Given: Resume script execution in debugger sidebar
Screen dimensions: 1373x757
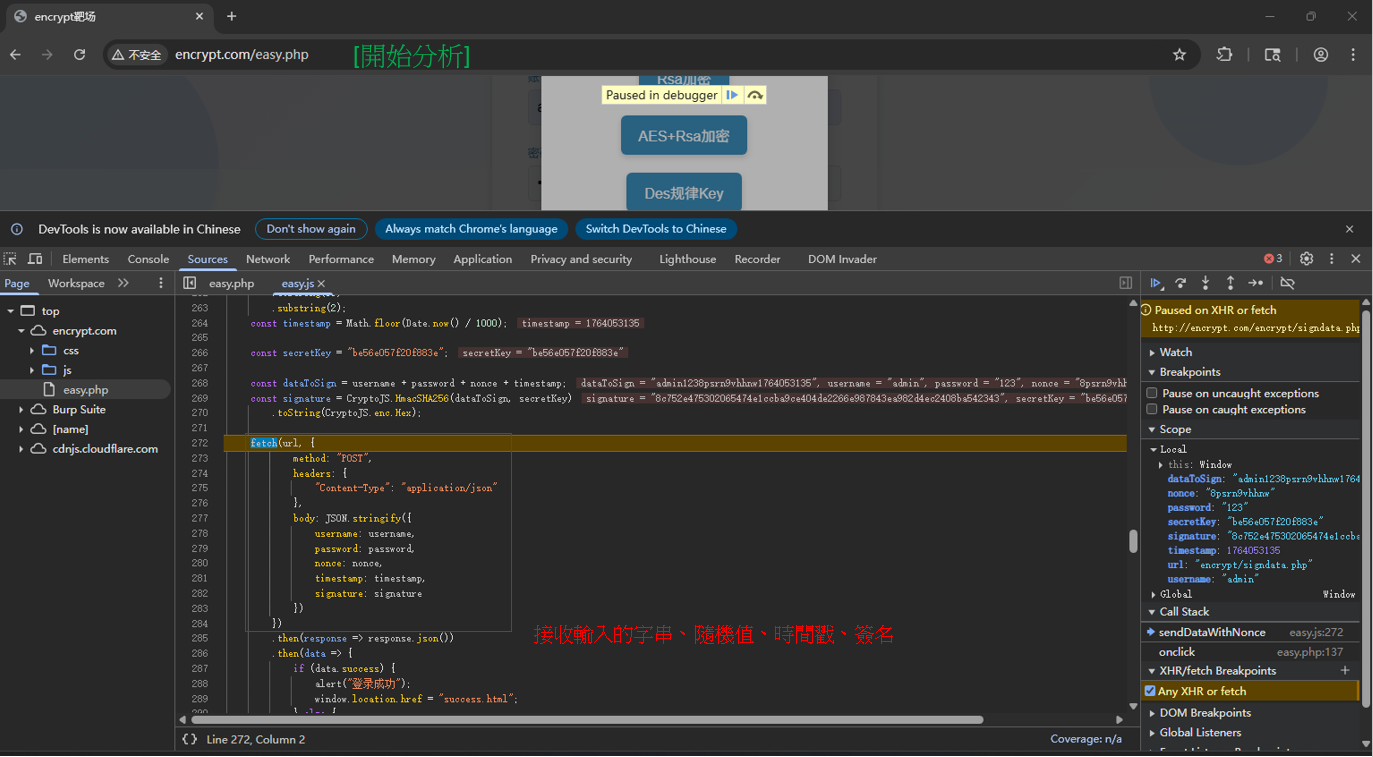Looking at the screenshot, I should (1156, 283).
